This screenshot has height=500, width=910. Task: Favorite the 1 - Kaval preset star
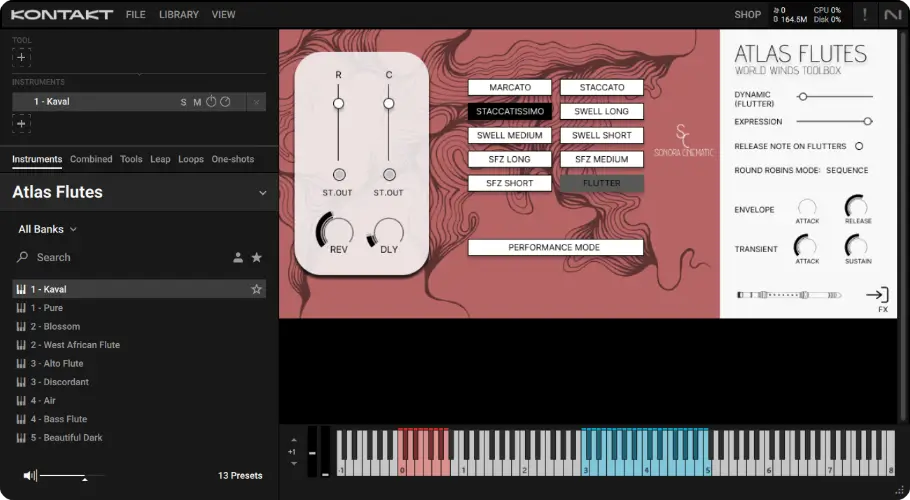pyautogui.click(x=256, y=289)
